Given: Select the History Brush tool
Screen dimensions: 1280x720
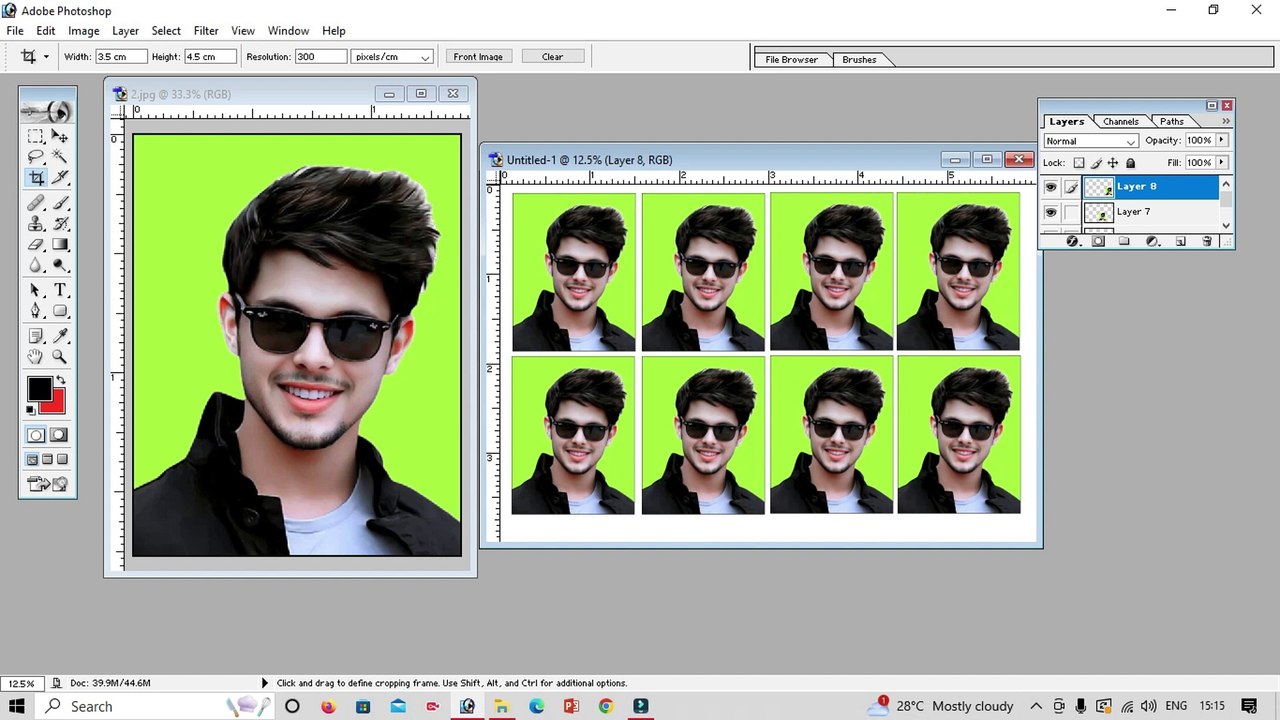Looking at the screenshot, I should tap(60, 224).
